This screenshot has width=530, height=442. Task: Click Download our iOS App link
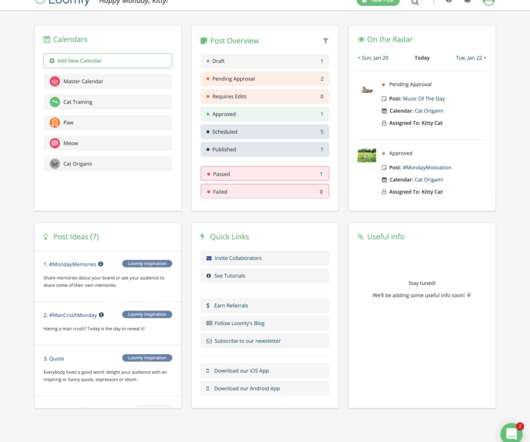click(265, 371)
